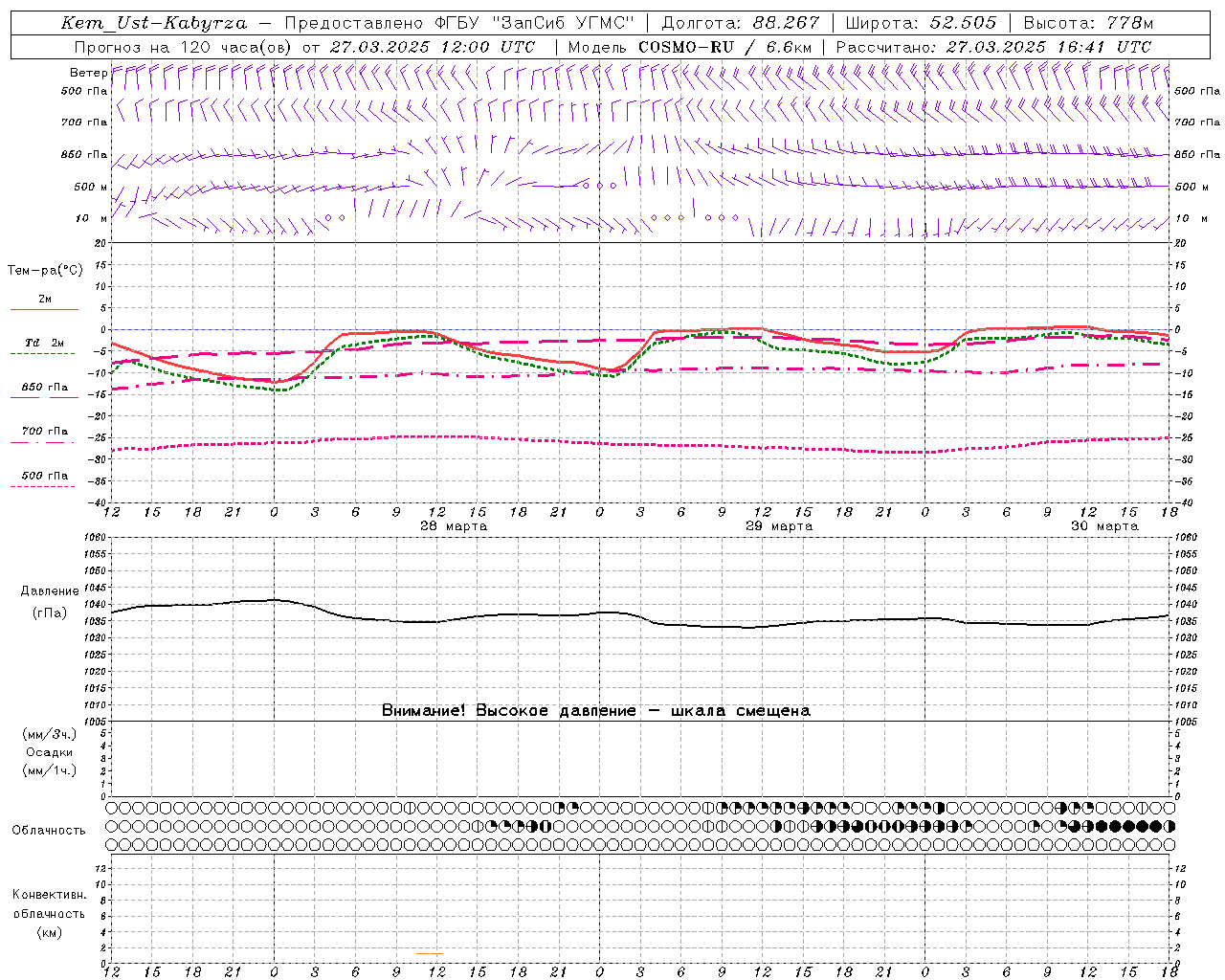Click the Конвективн. convective cloud label
This screenshot has height=980, width=1225.
click(49, 895)
